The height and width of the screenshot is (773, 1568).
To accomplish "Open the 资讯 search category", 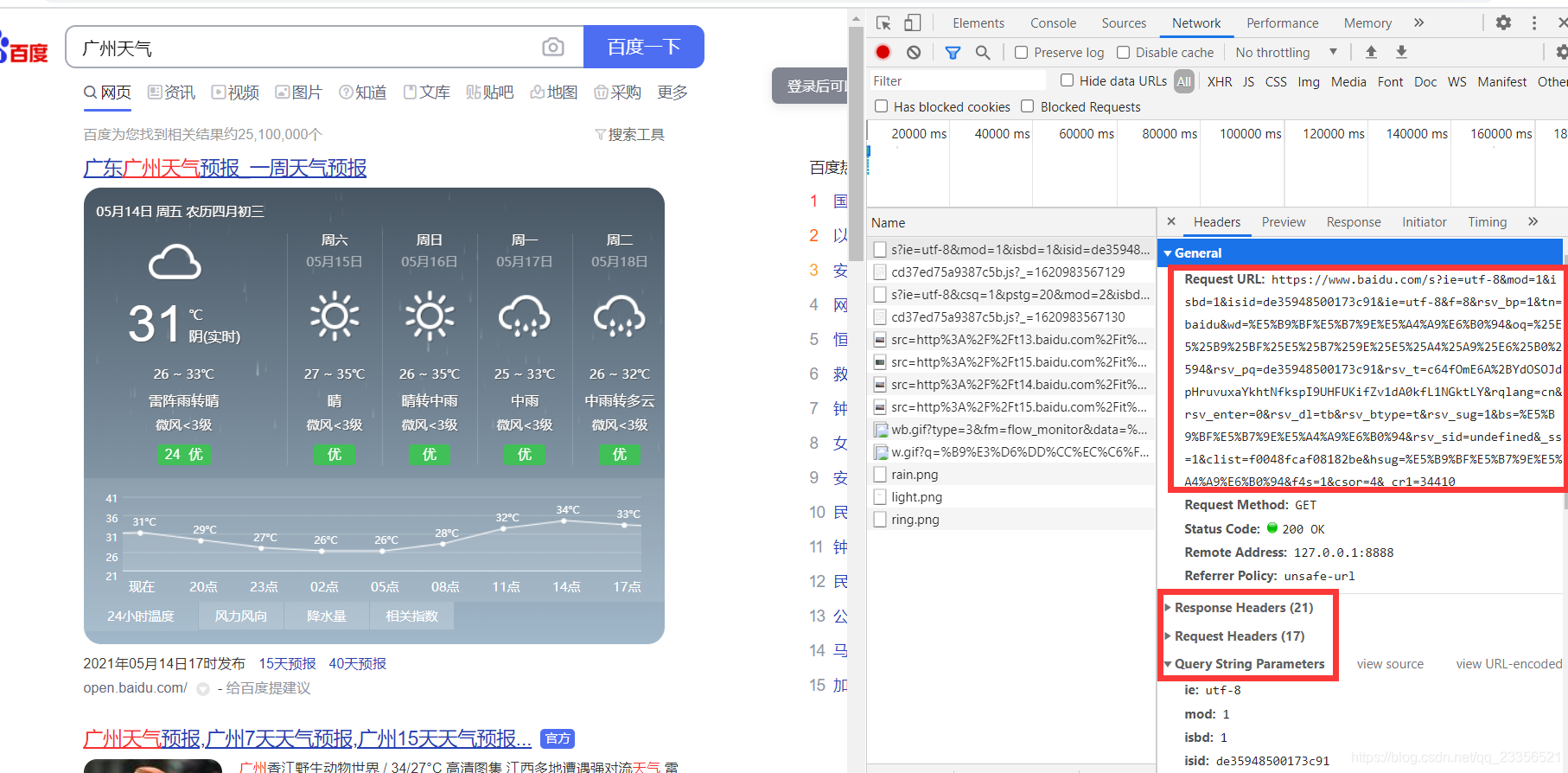I will (172, 93).
